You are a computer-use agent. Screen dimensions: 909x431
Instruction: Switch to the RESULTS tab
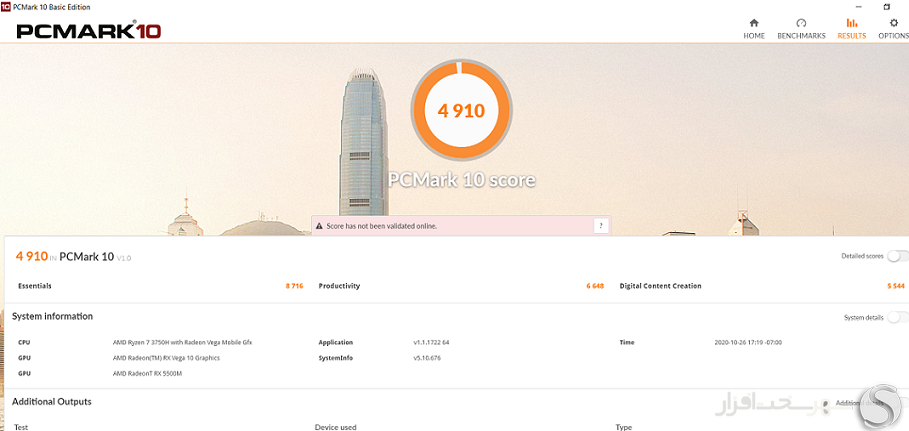point(852,28)
